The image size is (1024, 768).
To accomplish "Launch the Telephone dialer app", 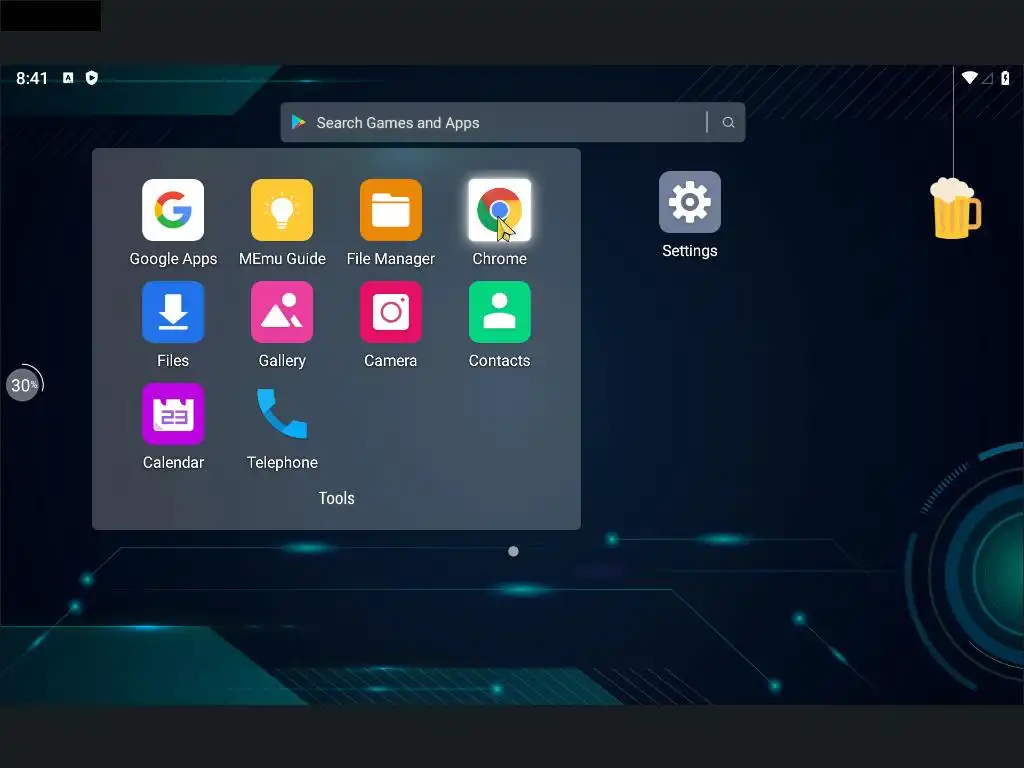I will (282, 414).
